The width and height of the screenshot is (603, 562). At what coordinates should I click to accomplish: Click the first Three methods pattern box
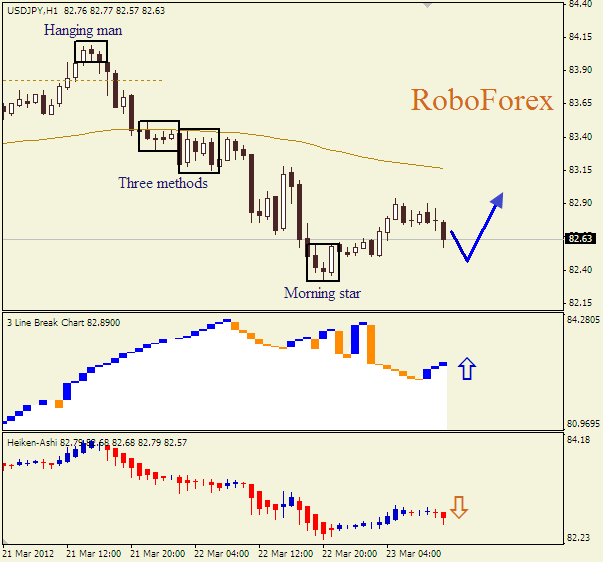(158, 136)
